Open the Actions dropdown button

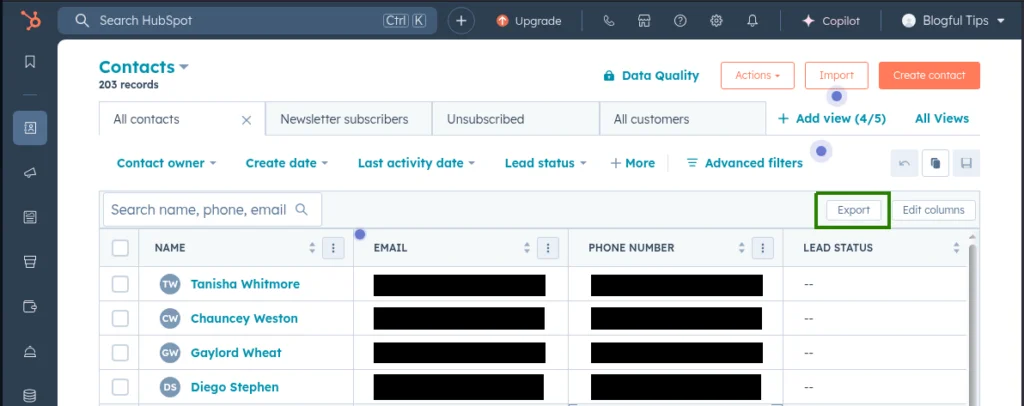tap(758, 76)
